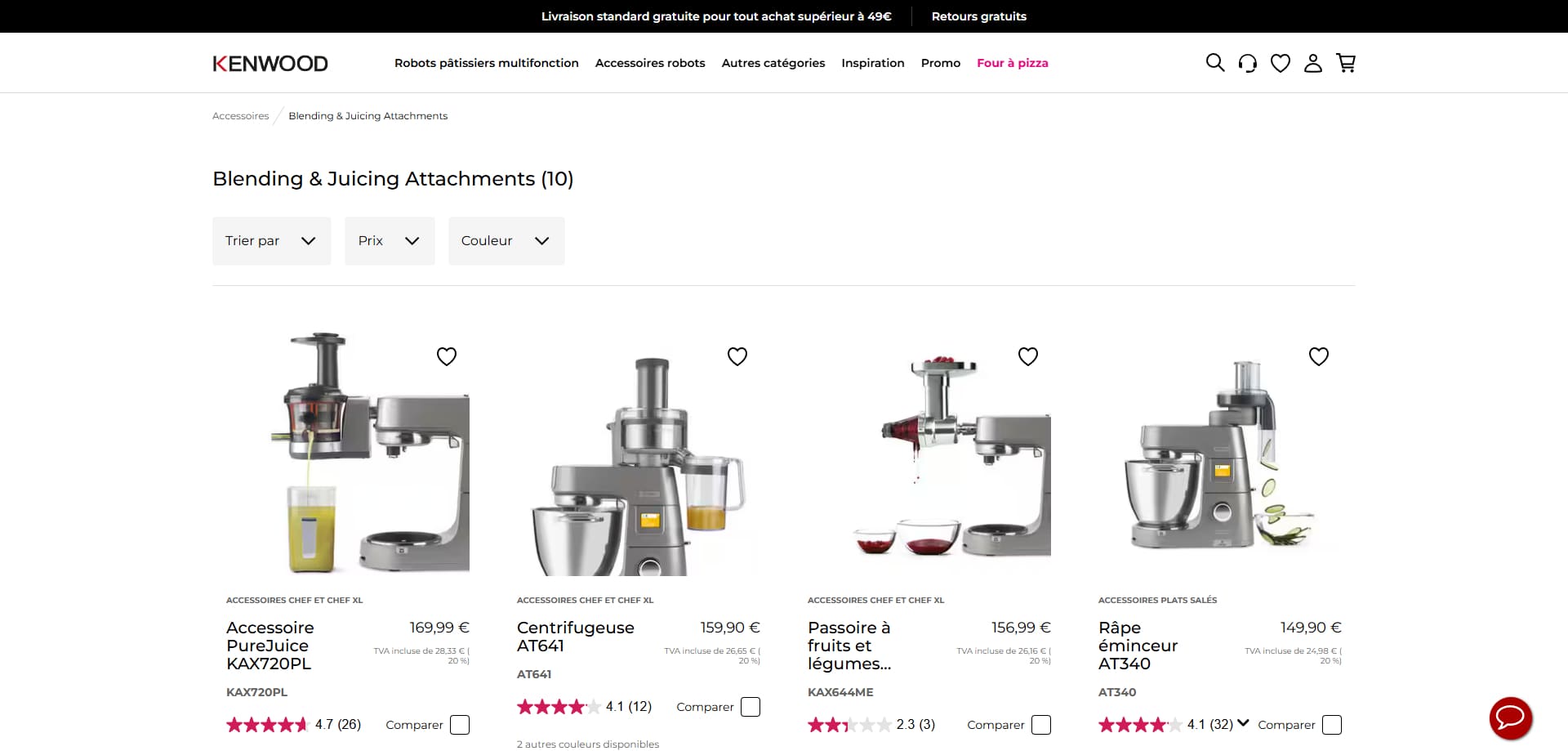
Task: Enable Comparer for Accessoire PureJuice KAX720PL
Action: click(x=460, y=725)
